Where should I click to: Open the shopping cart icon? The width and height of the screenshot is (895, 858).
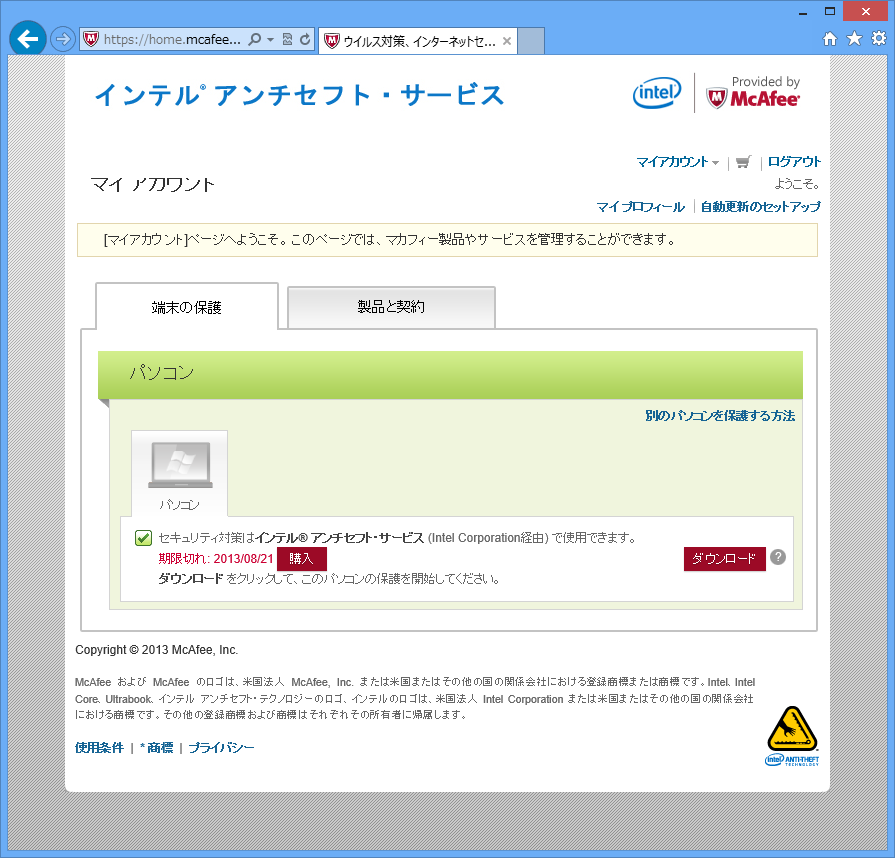point(743,162)
